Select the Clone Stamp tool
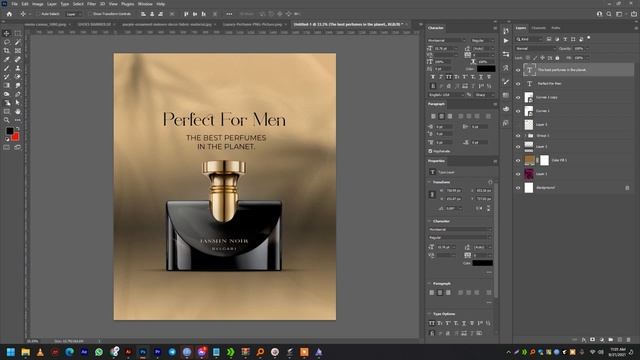 (18, 68)
